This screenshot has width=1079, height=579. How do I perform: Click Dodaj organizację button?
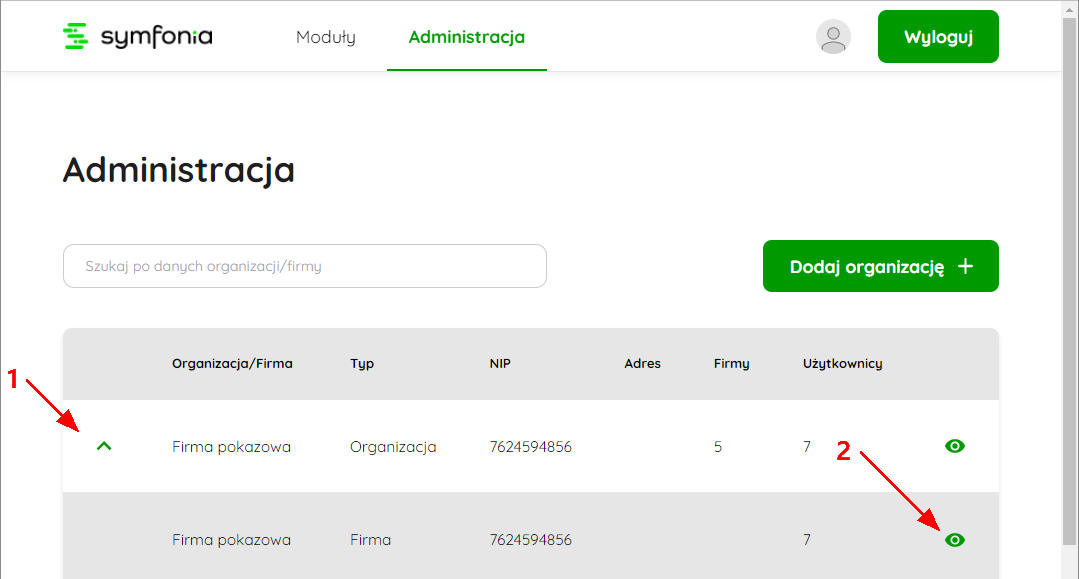880,266
